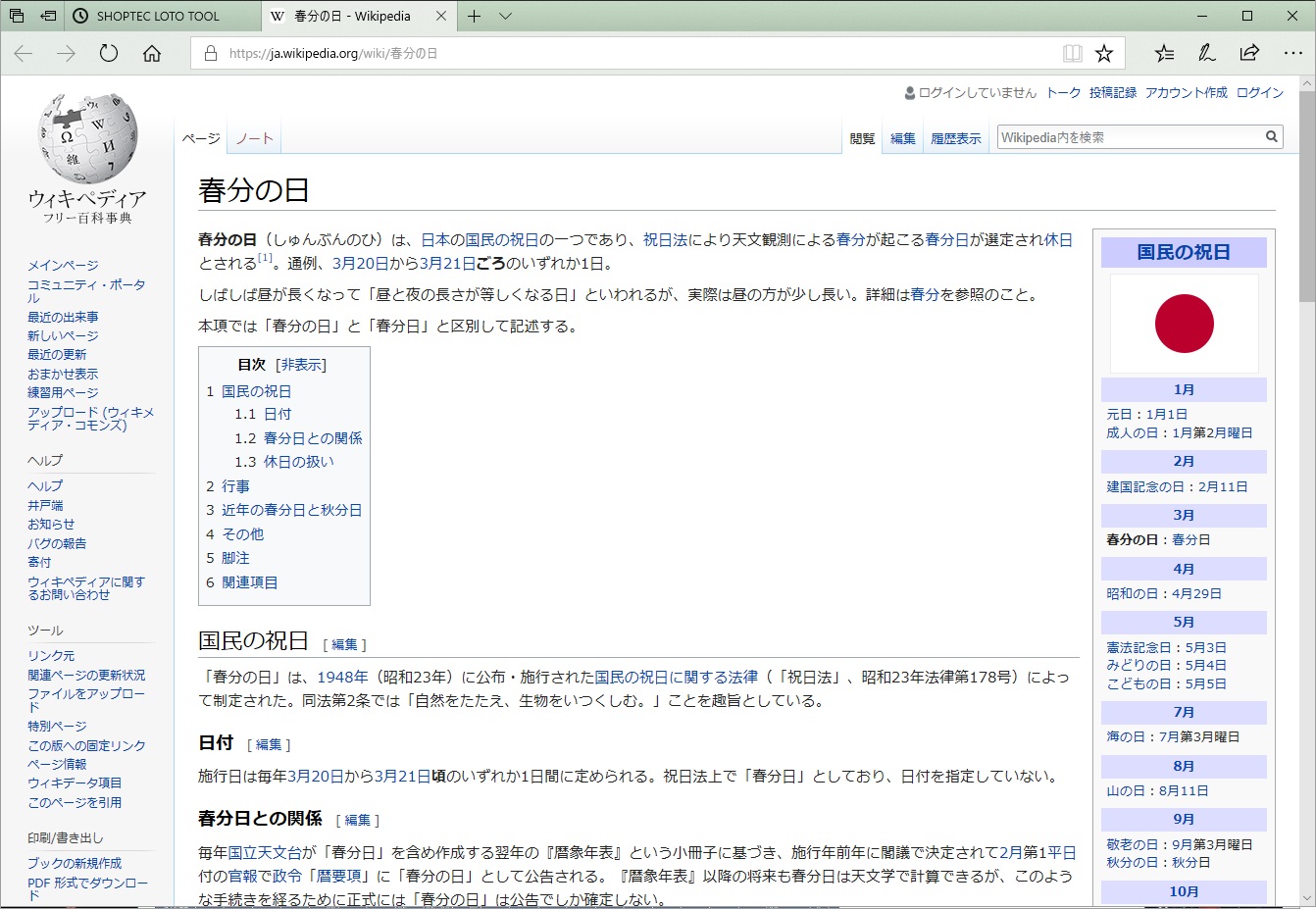Open the 井戸端 sidebar link
This screenshot has width=1316, height=909.
click(45, 505)
